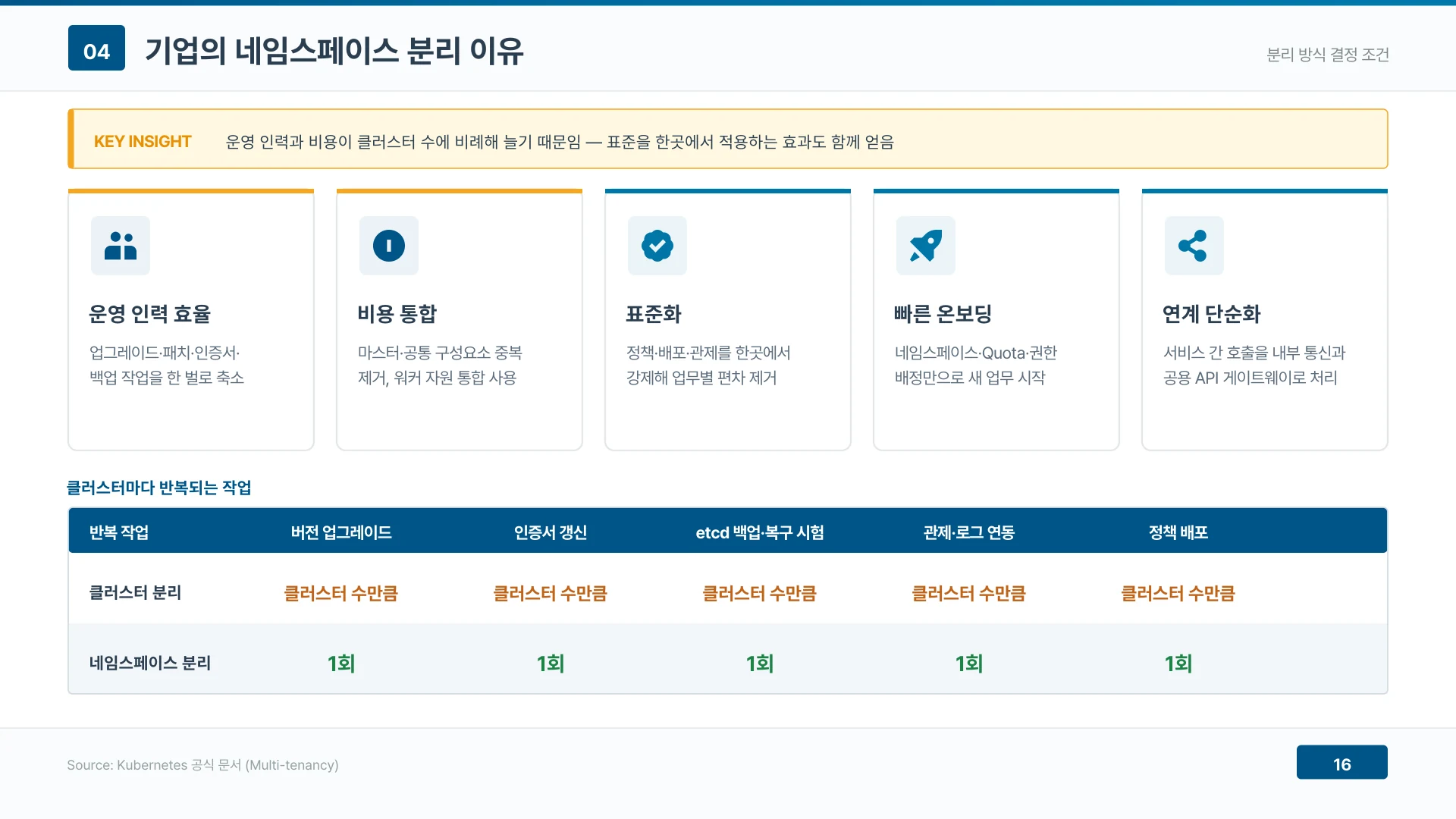Click the 클러스터 분리 row label

[135, 592]
